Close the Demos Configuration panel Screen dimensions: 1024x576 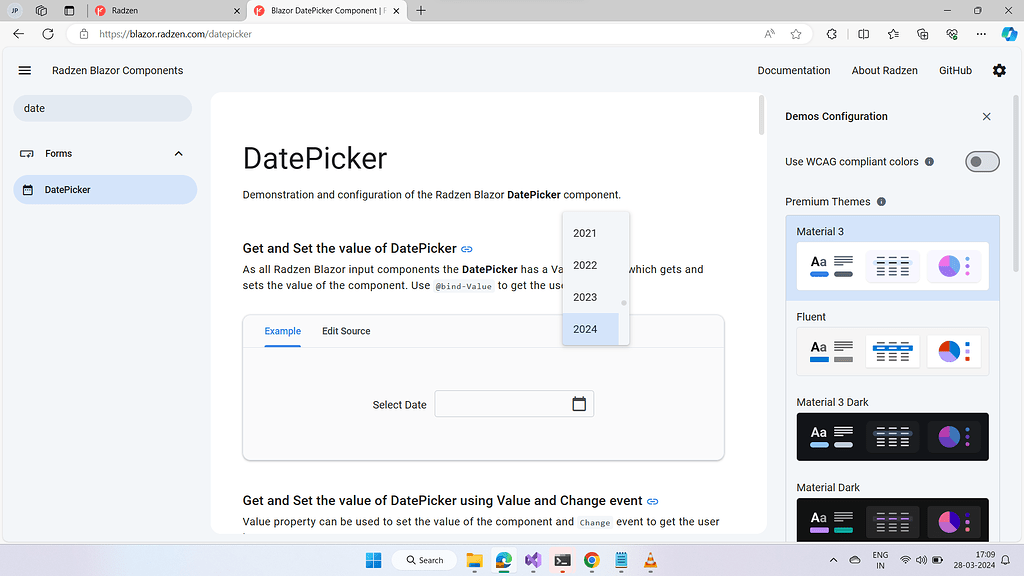click(x=986, y=116)
